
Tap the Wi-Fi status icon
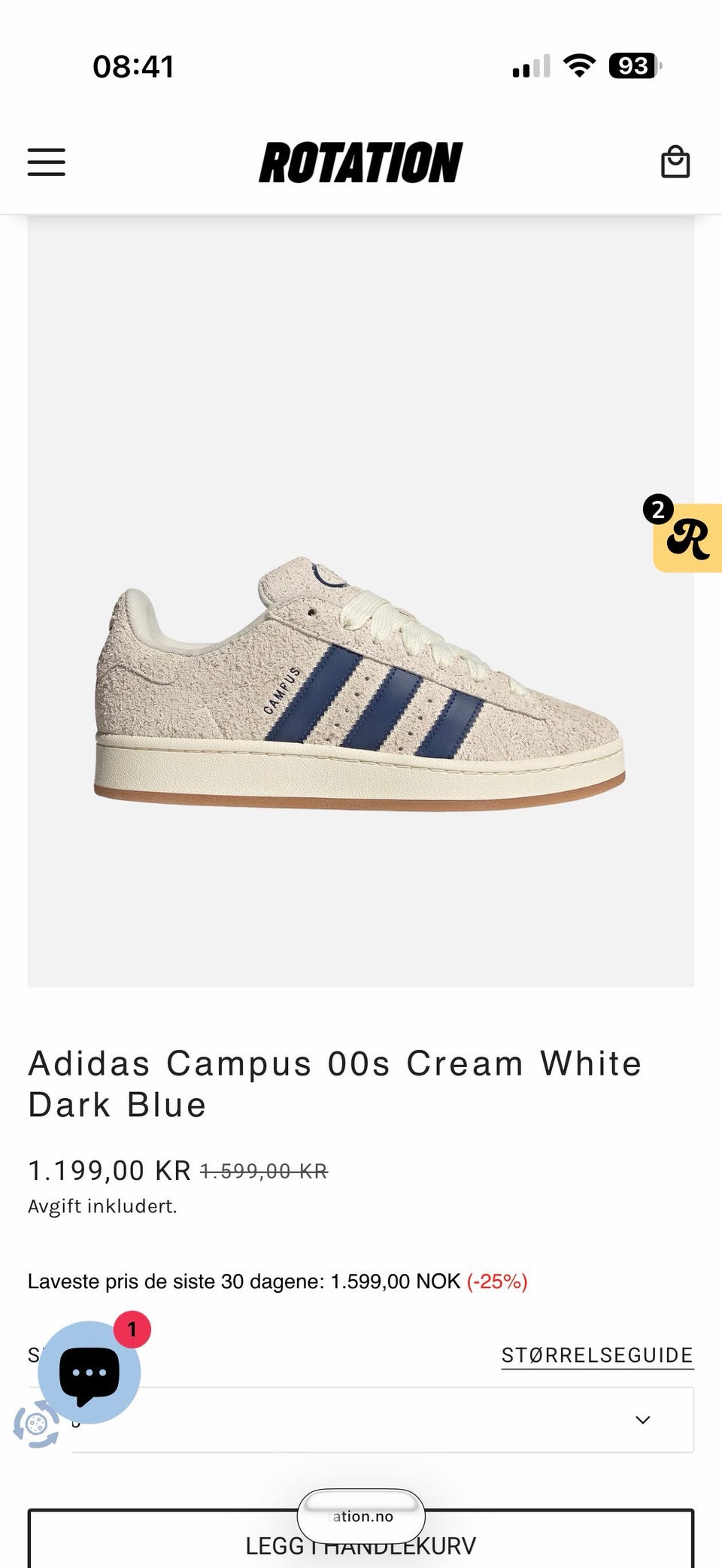pyautogui.click(x=579, y=66)
